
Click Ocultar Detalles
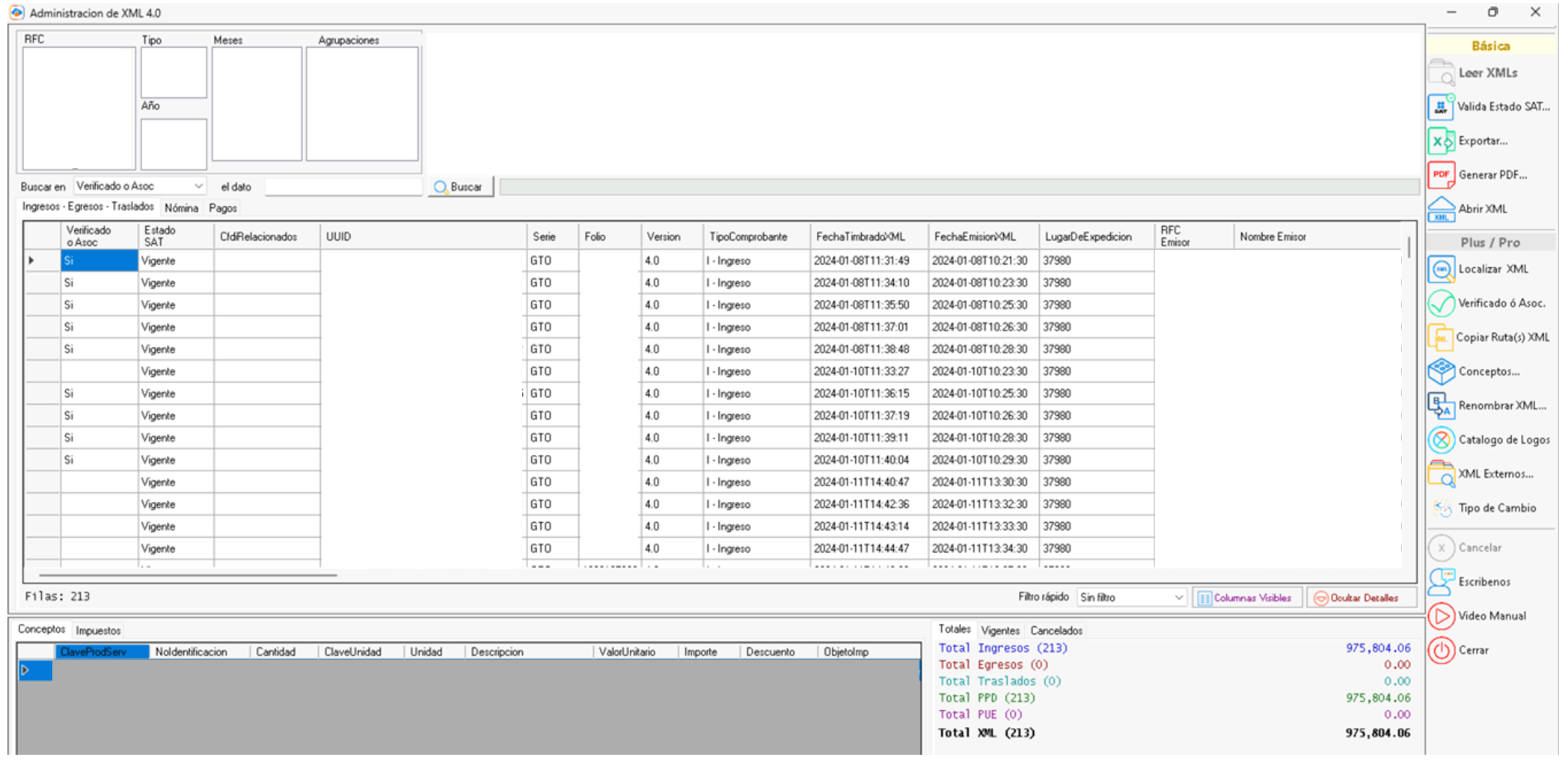pos(1362,597)
